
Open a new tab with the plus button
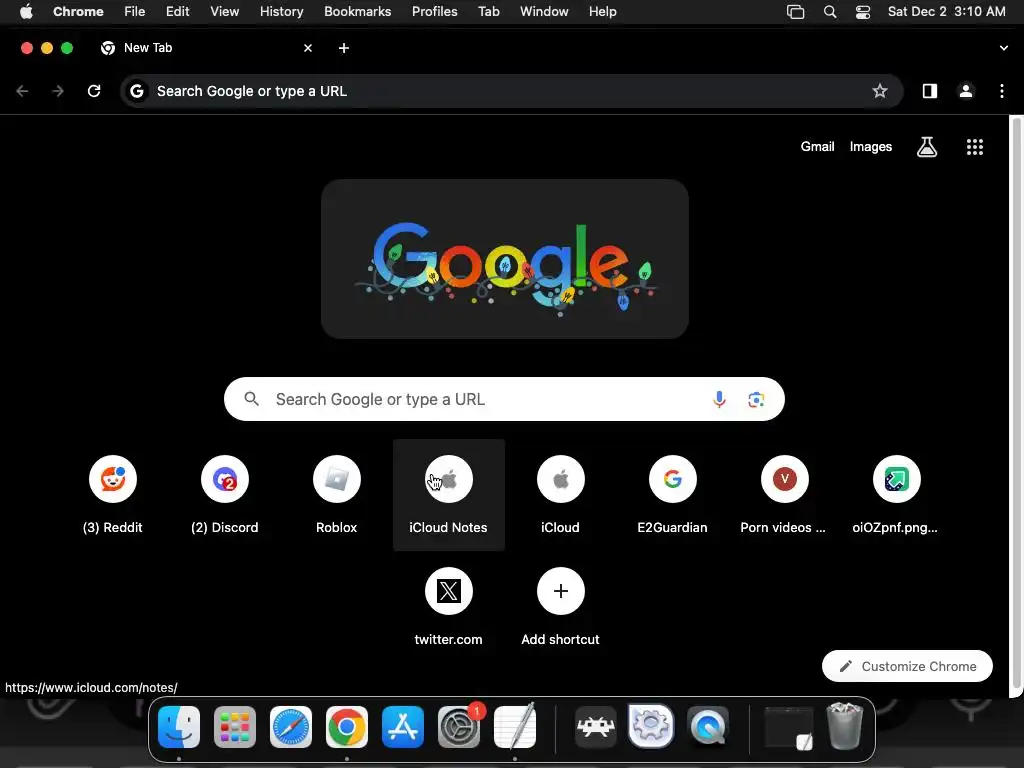coord(344,48)
